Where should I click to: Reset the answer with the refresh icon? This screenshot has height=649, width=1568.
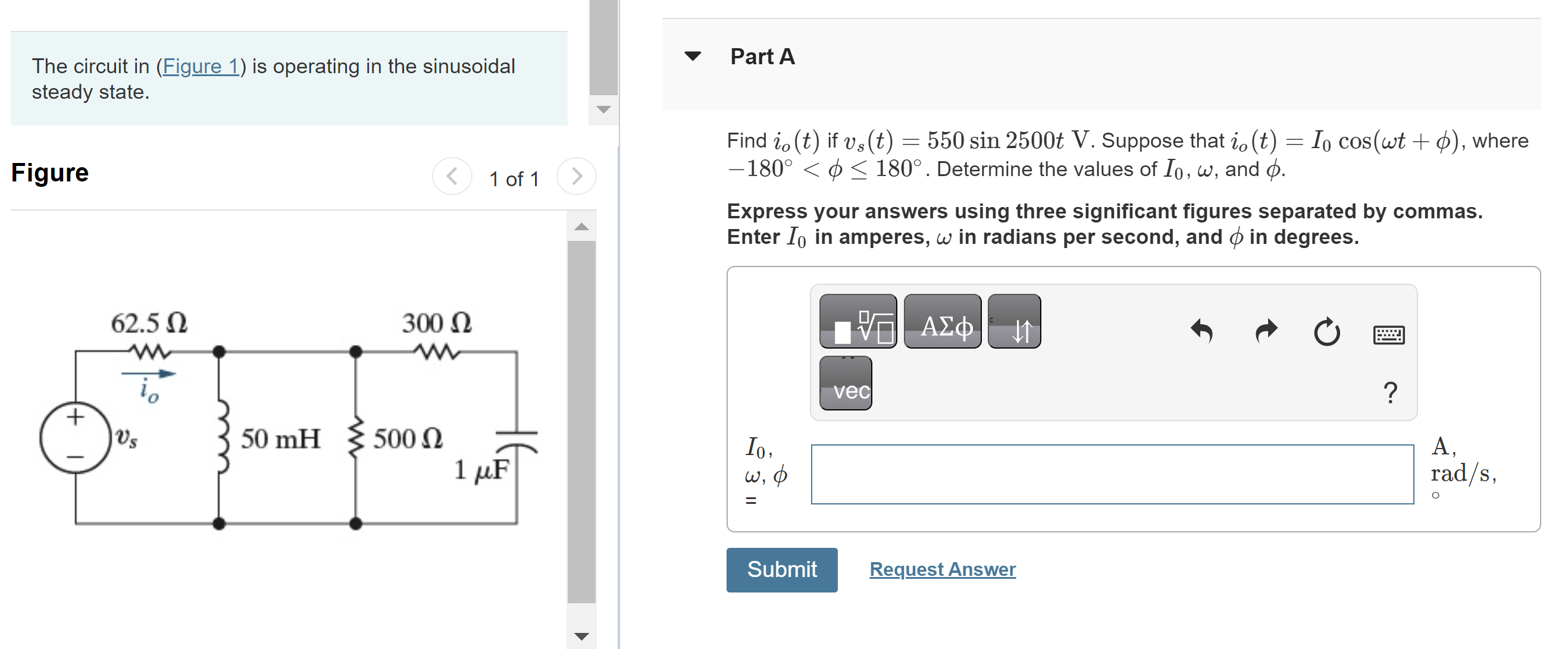pos(1328,331)
